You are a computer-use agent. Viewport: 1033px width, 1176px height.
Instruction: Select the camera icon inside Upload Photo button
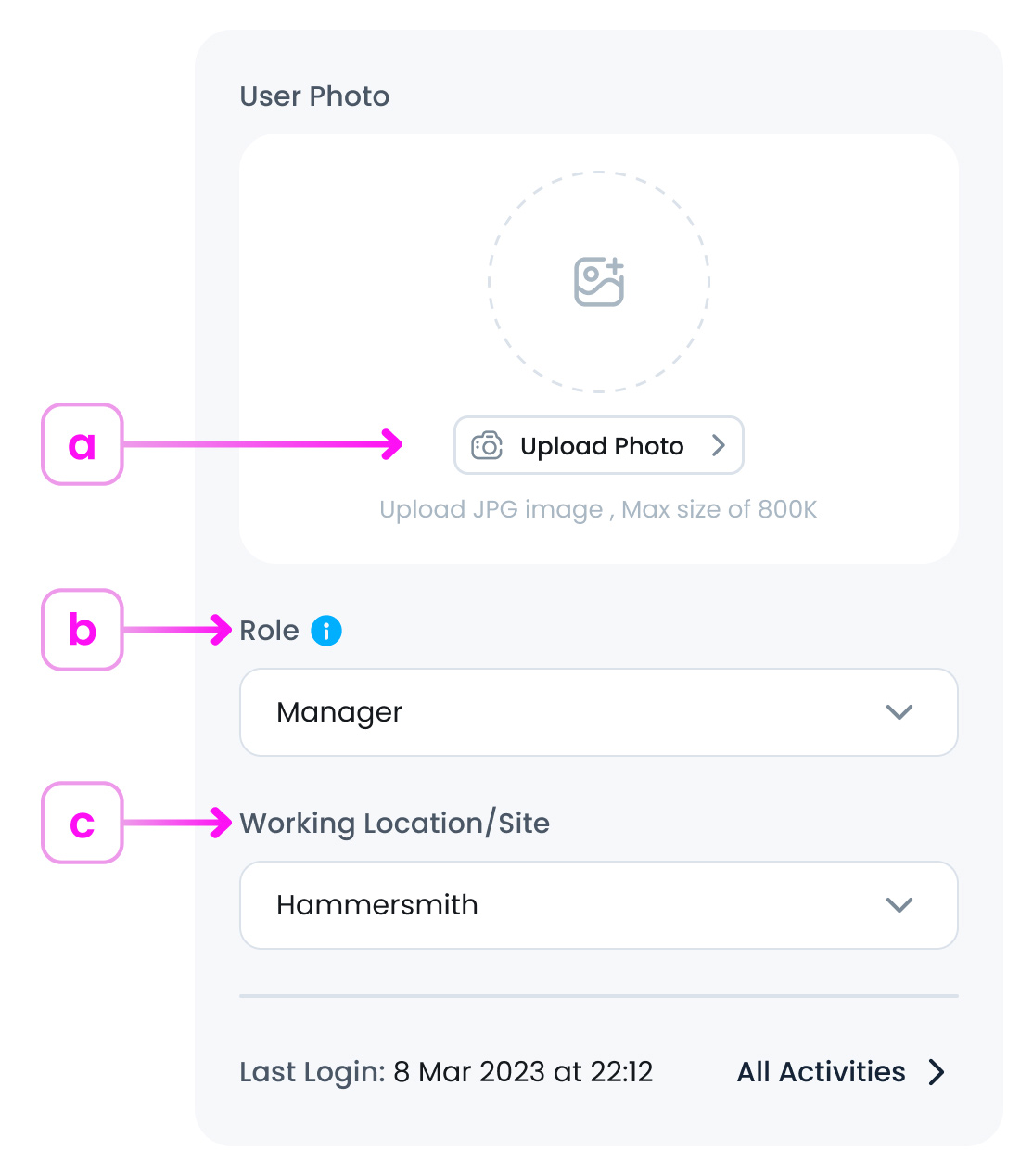click(x=485, y=445)
